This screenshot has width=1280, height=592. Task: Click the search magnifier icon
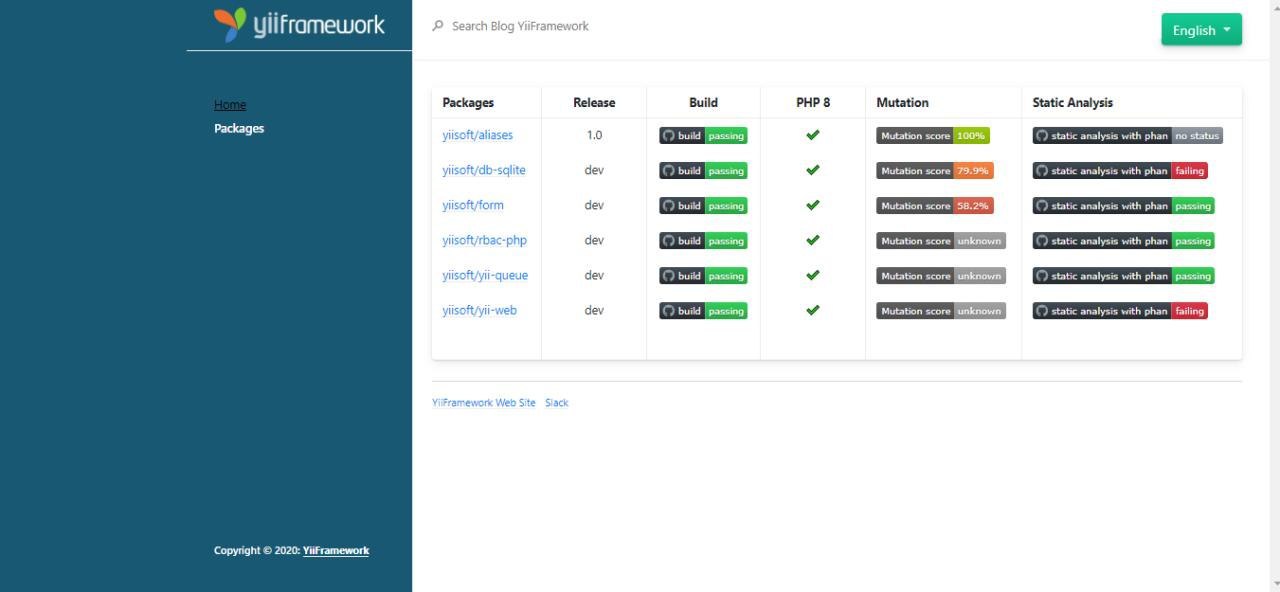[437, 26]
